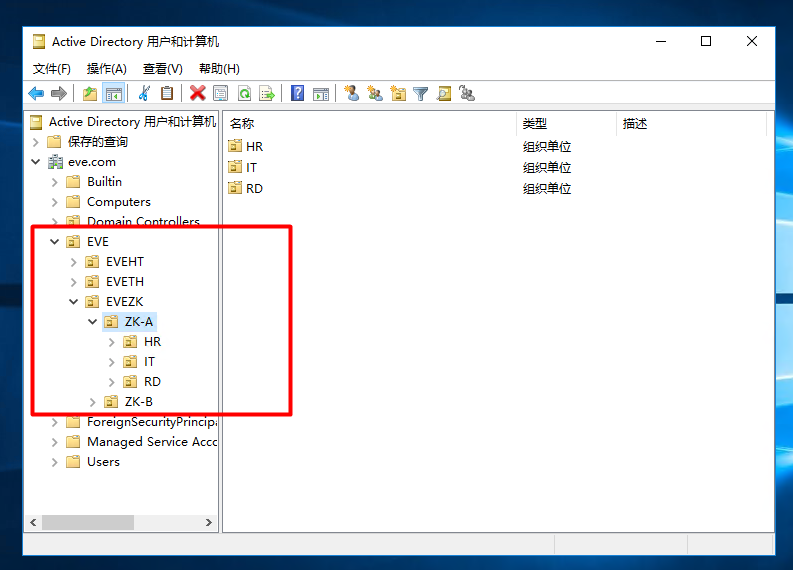
Task: Go up one level with folder icon
Action: pos(90,94)
